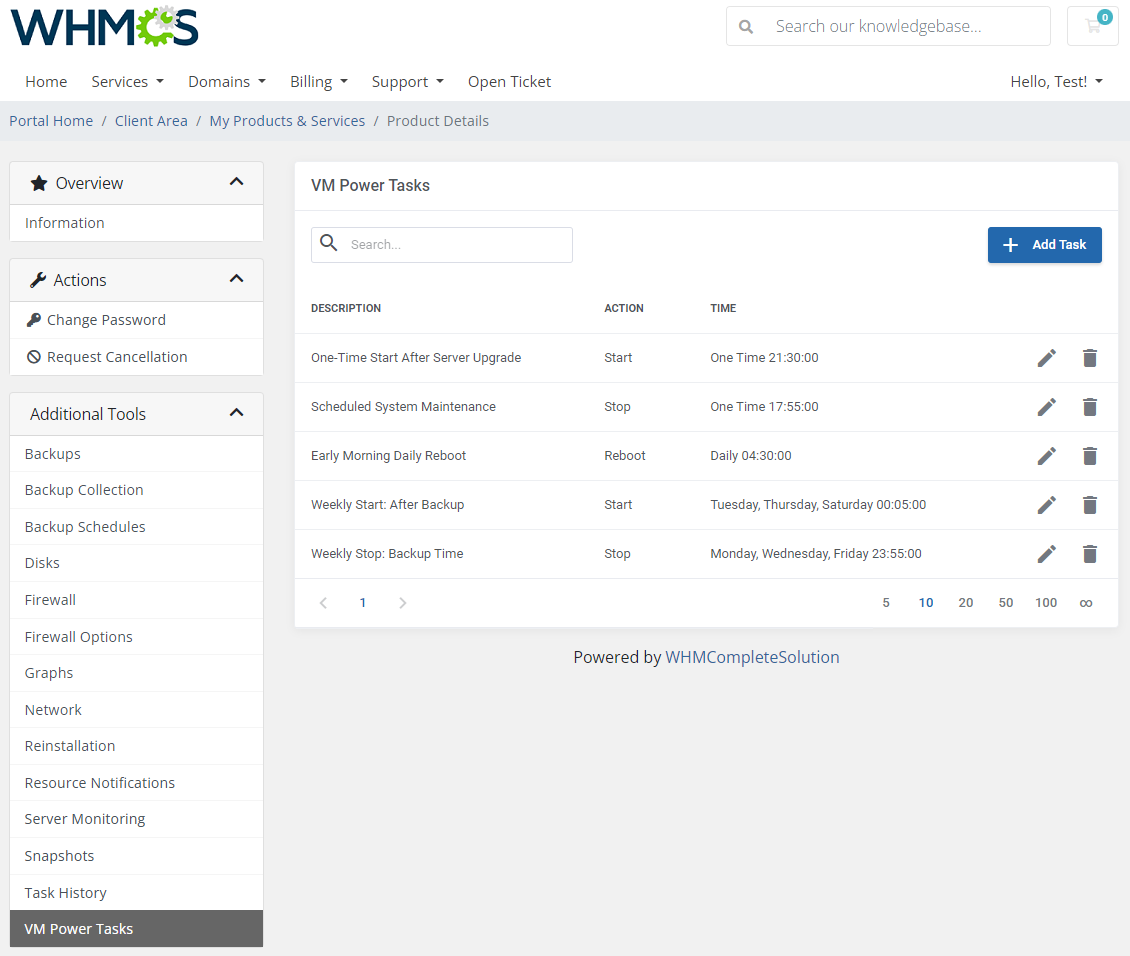This screenshot has height=956, width=1130.
Task: Follow the Client Area breadcrumb link
Action: (151, 121)
